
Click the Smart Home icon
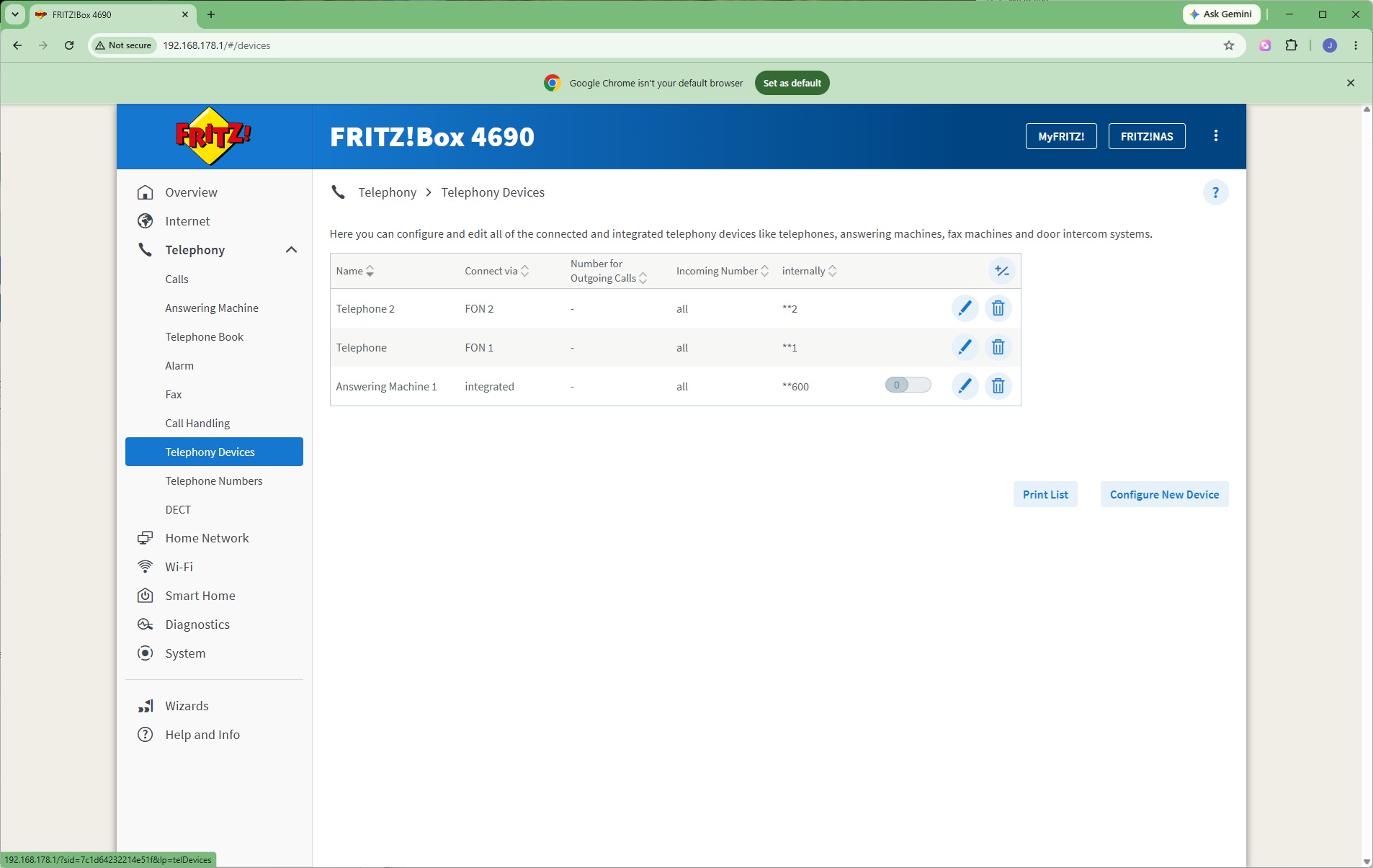(146, 596)
